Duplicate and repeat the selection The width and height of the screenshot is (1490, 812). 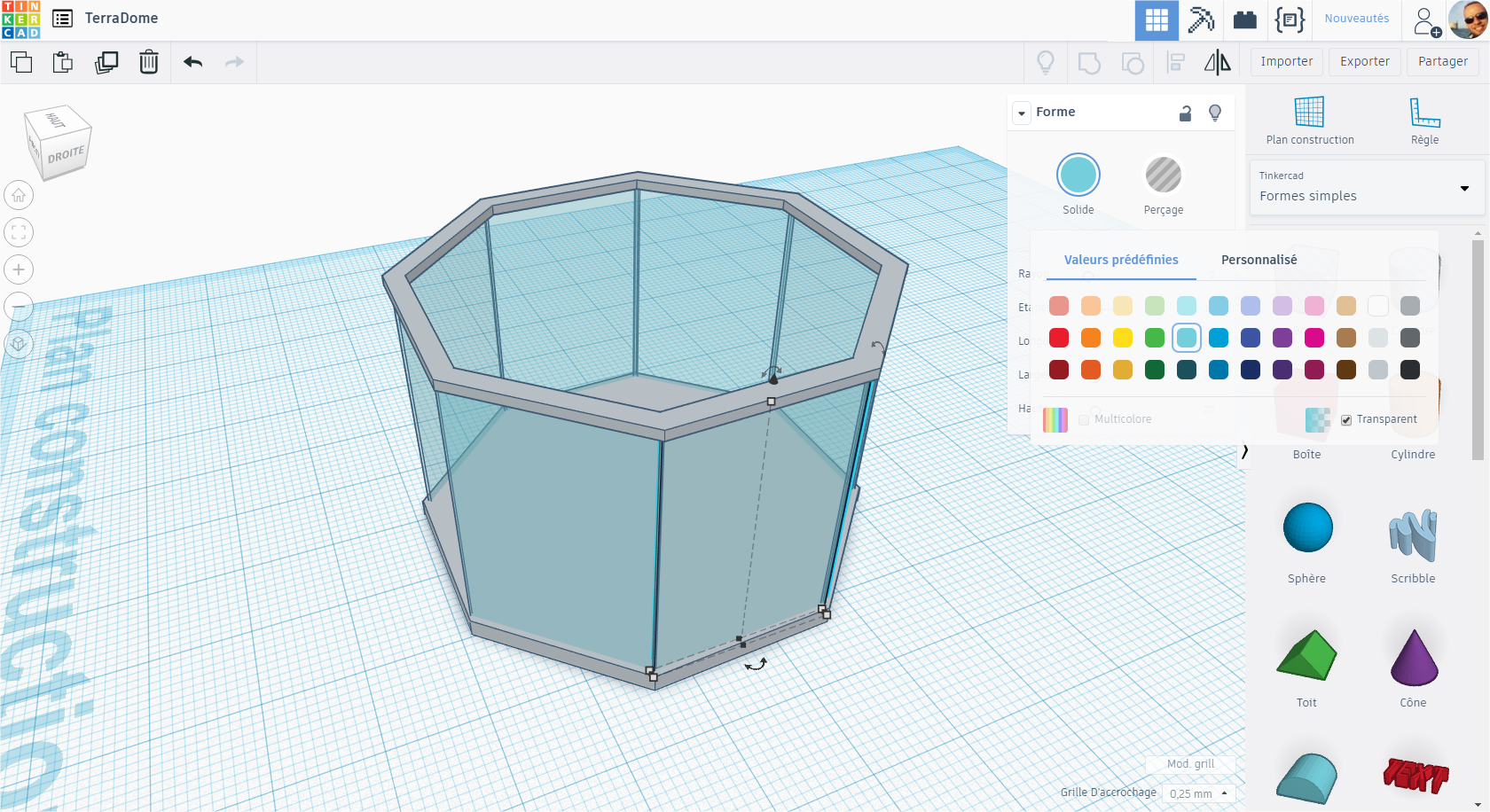(106, 62)
